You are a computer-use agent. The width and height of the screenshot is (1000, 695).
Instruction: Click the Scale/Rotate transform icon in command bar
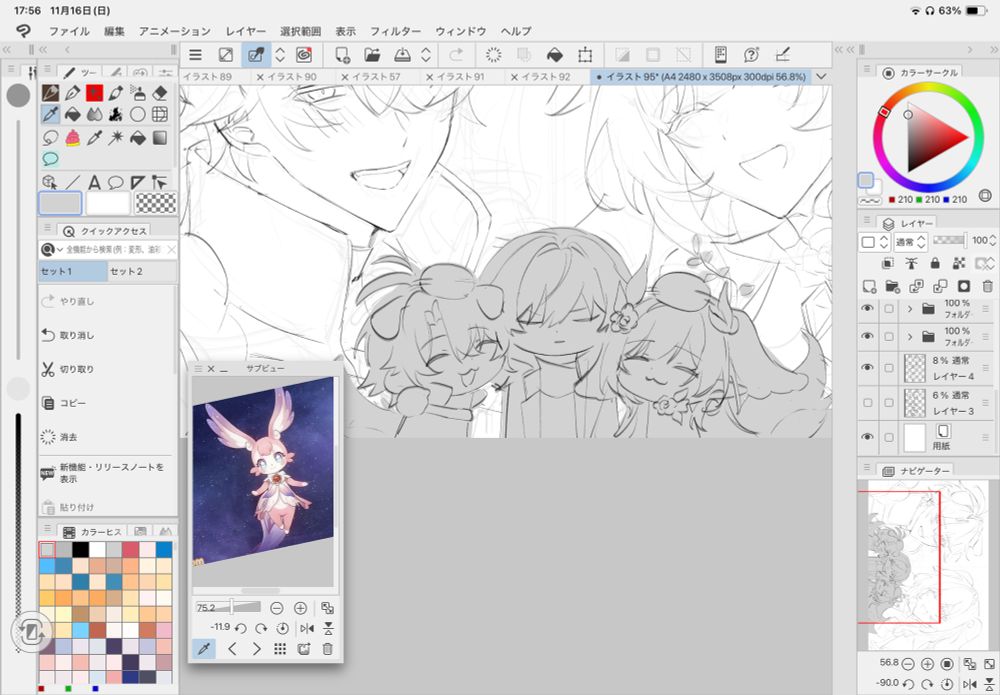pos(585,55)
